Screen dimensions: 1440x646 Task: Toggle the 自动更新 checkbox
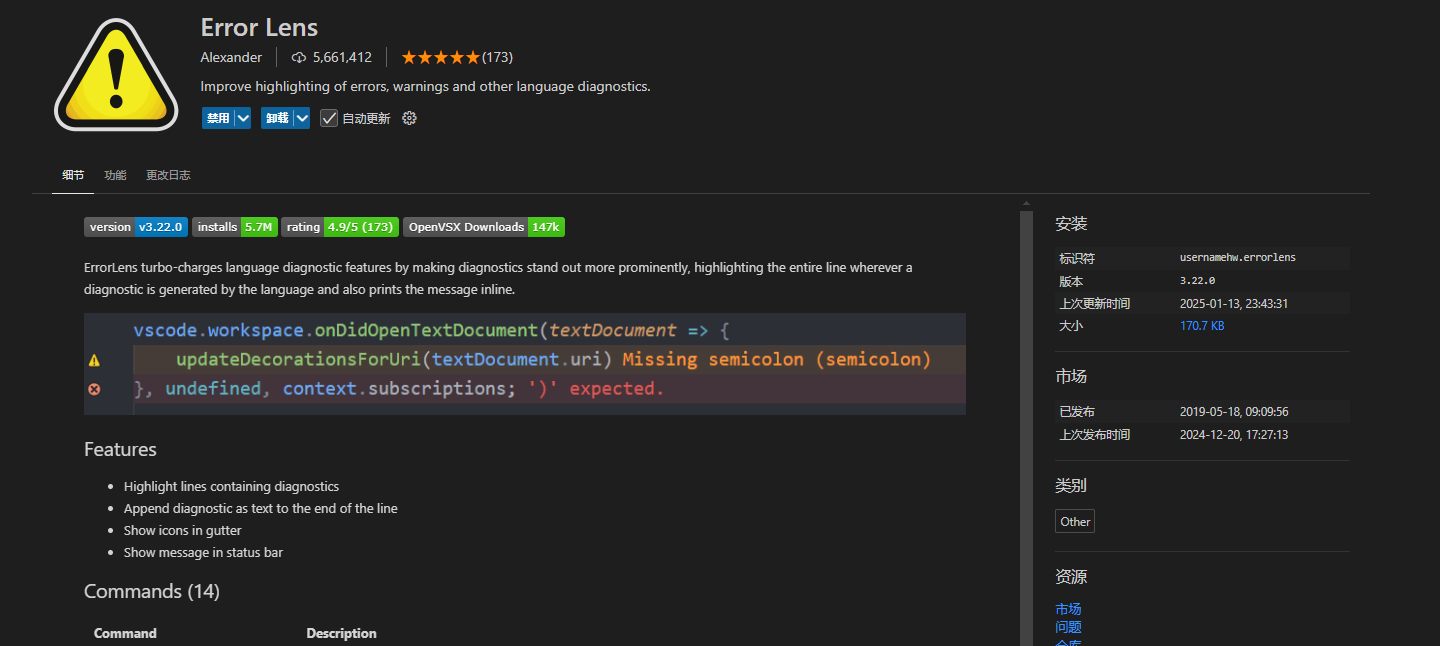(329, 118)
